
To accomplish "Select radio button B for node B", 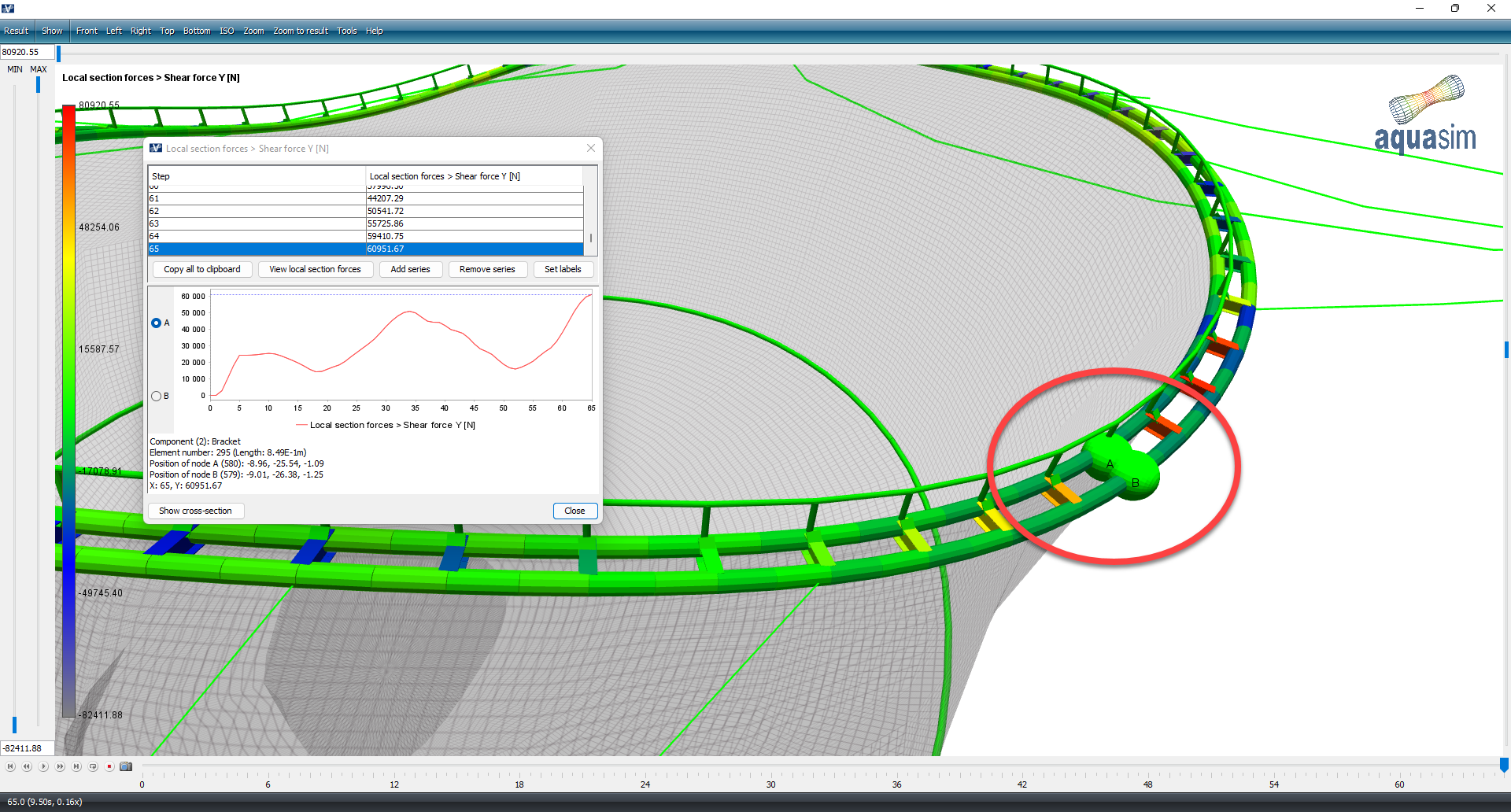I will click(x=156, y=396).
